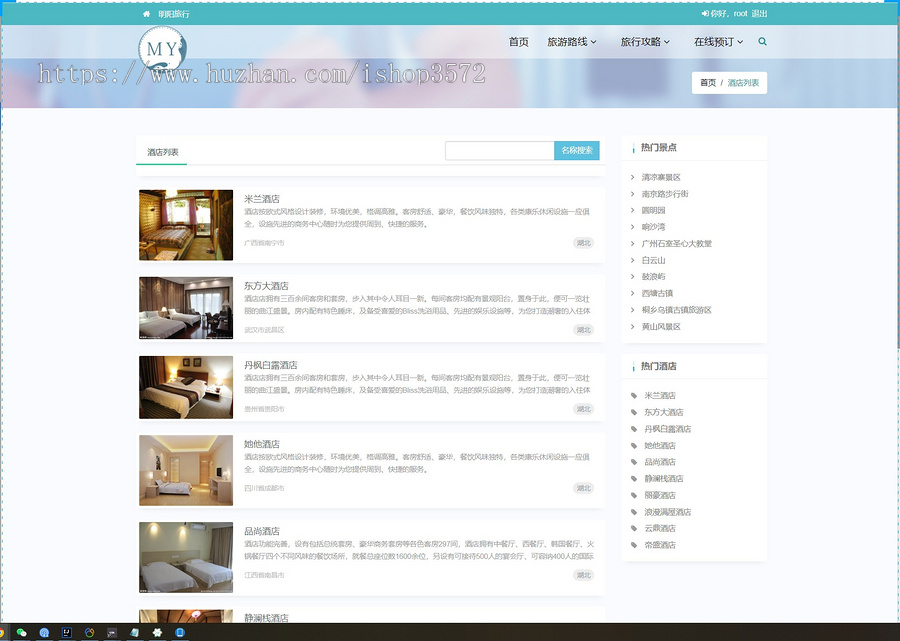Select the 酒店列表 tab
Image resolution: width=900 pixels, height=641 pixels.
point(162,152)
